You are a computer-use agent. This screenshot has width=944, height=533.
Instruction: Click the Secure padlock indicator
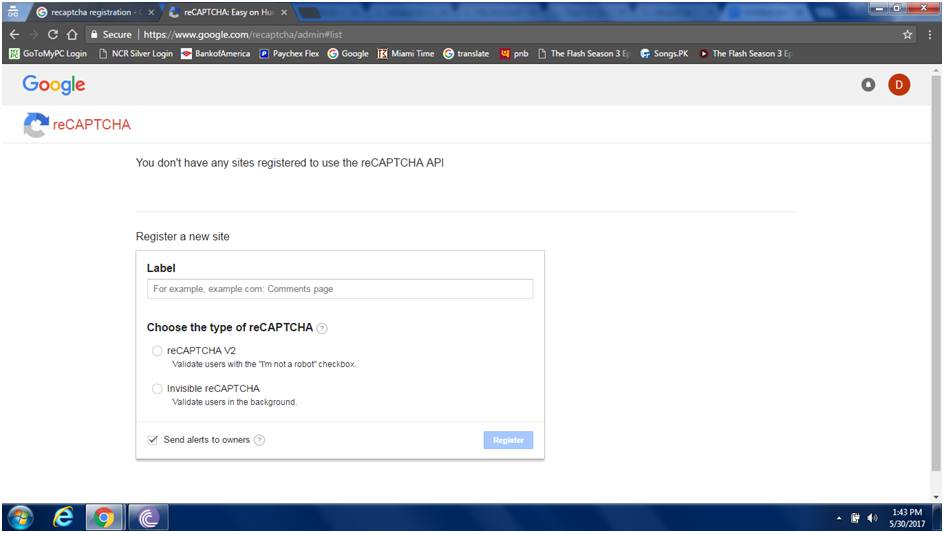pyautogui.click(x=111, y=34)
